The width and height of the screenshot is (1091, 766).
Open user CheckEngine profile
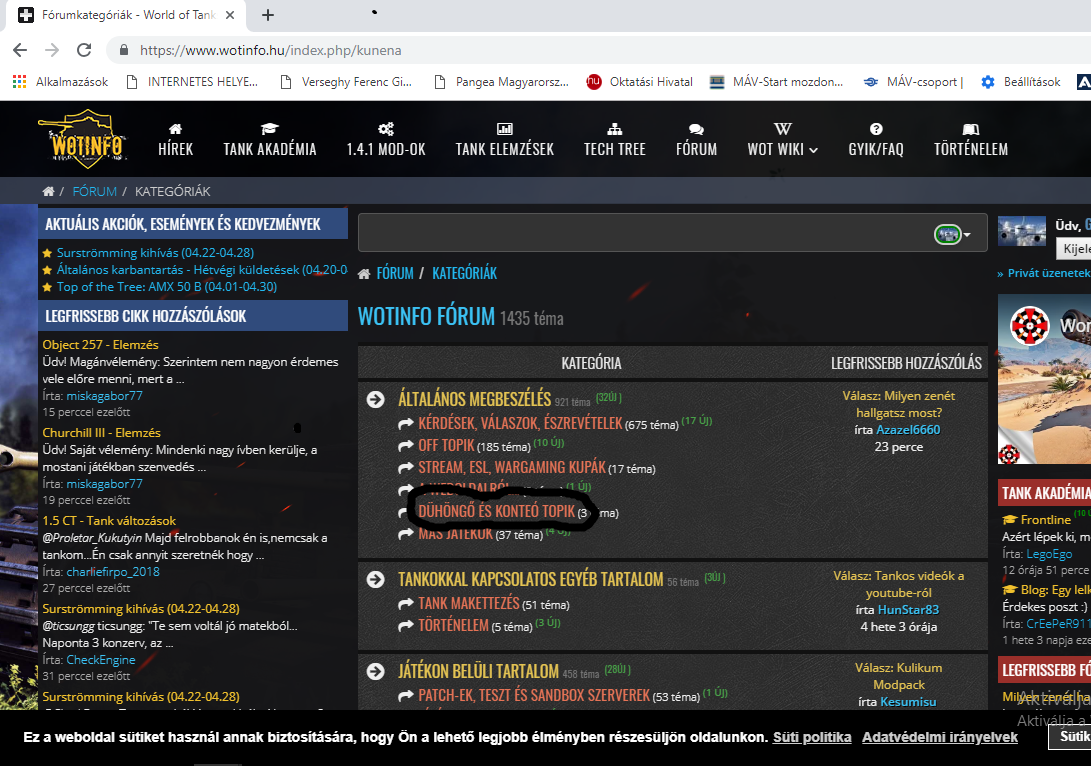point(101,660)
